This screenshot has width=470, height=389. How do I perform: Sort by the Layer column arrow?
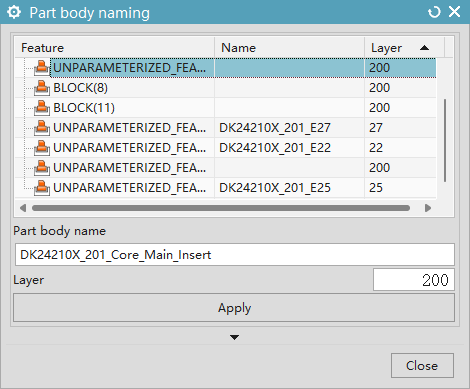(x=424, y=48)
